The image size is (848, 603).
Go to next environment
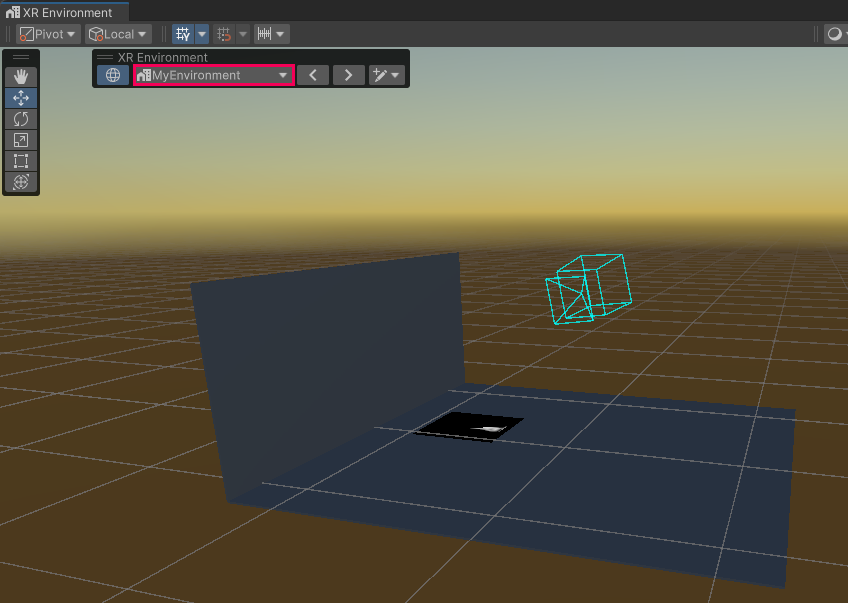point(348,75)
